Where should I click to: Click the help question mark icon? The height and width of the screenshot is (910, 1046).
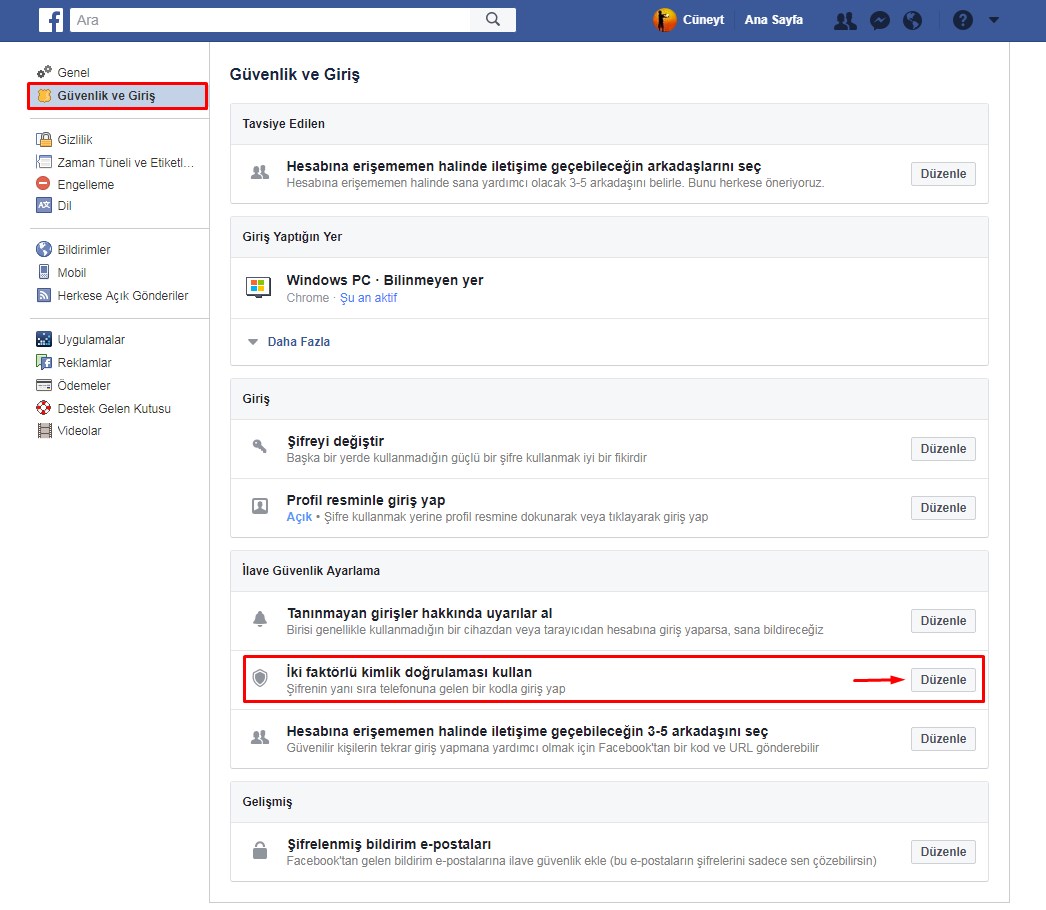962,20
